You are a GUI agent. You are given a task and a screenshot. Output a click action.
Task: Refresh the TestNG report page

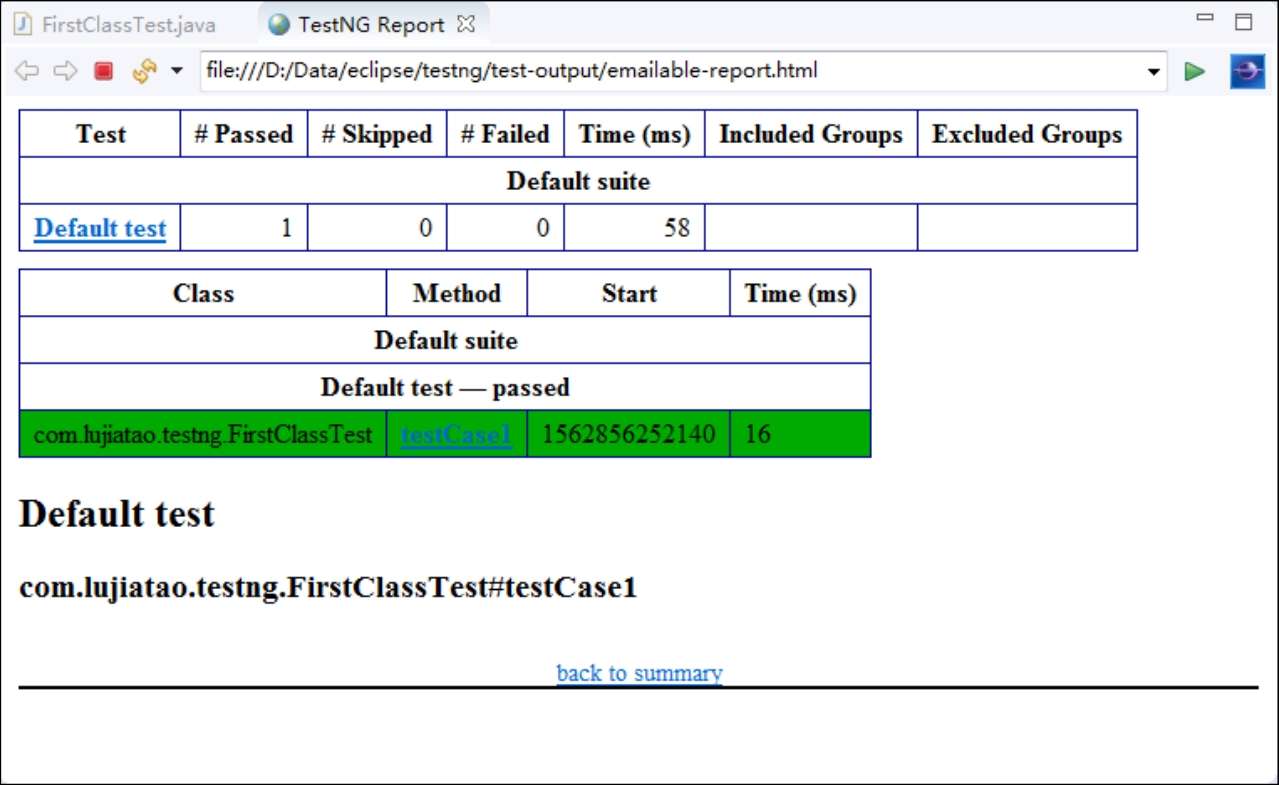pyautogui.click(x=145, y=71)
